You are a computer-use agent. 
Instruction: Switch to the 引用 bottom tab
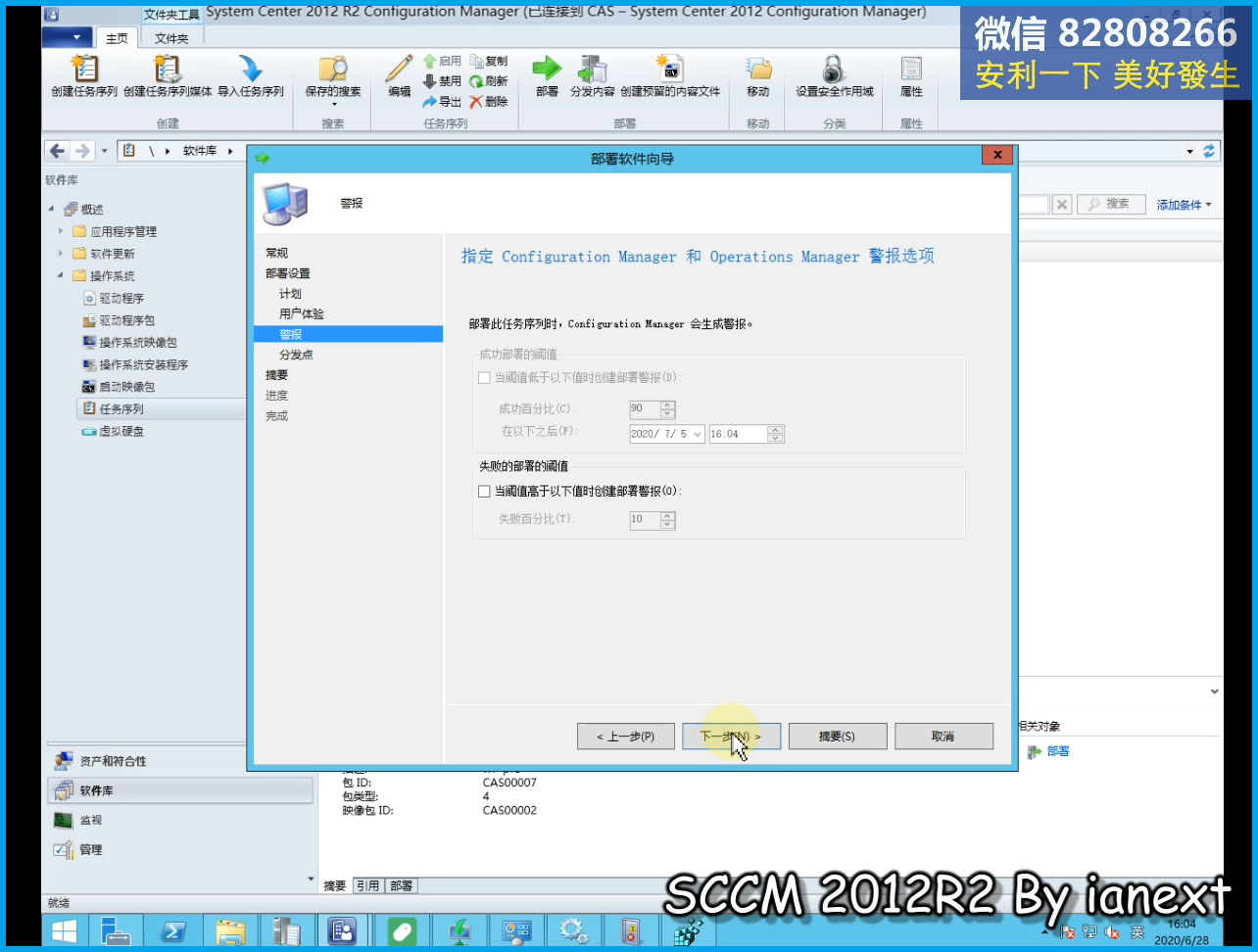point(367,885)
